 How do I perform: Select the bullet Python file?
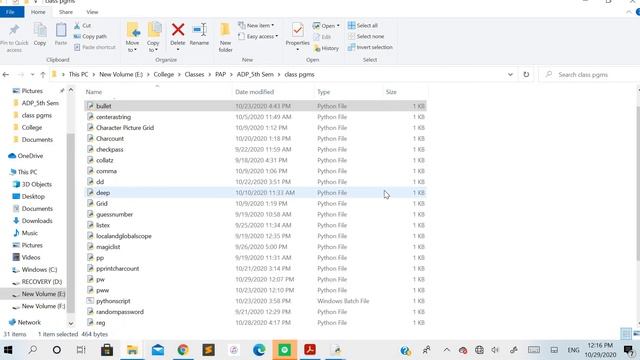click(x=256, y=106)
